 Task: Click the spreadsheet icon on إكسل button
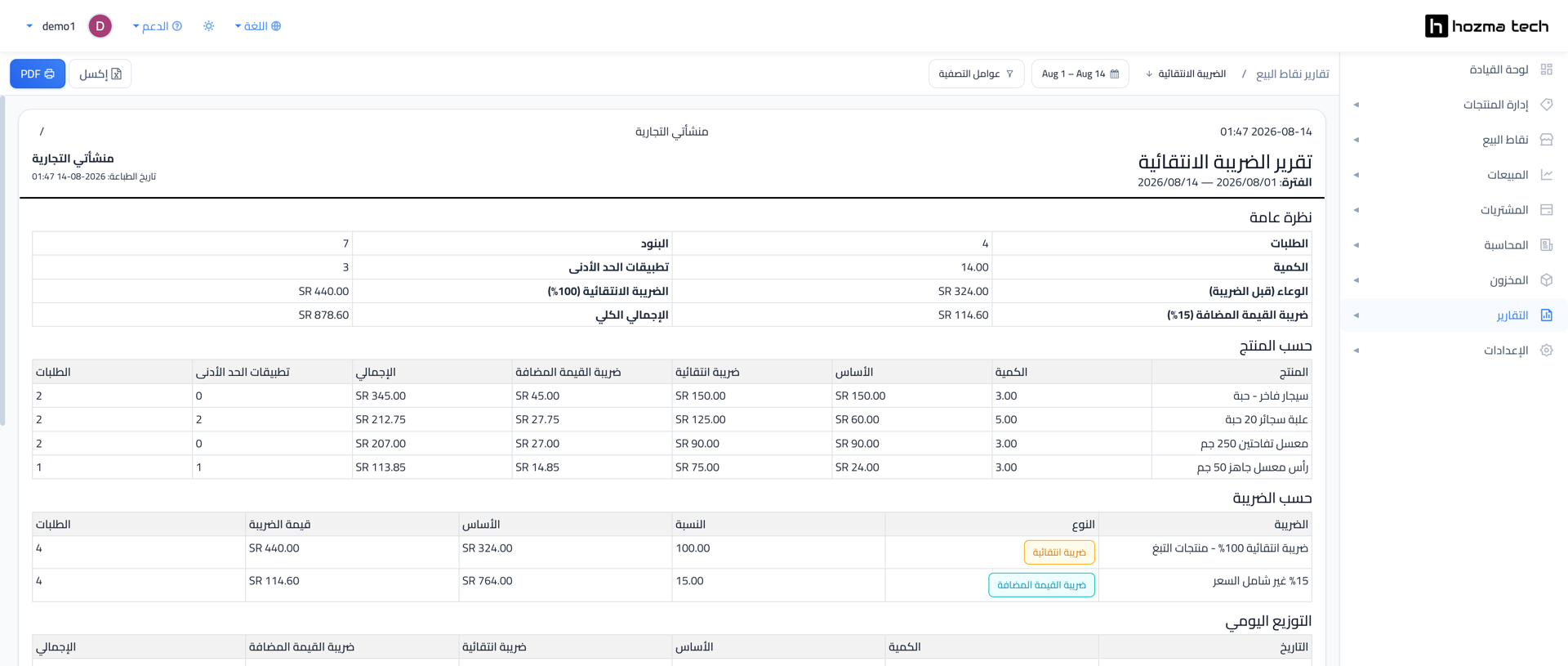click(x=116, y=74)
